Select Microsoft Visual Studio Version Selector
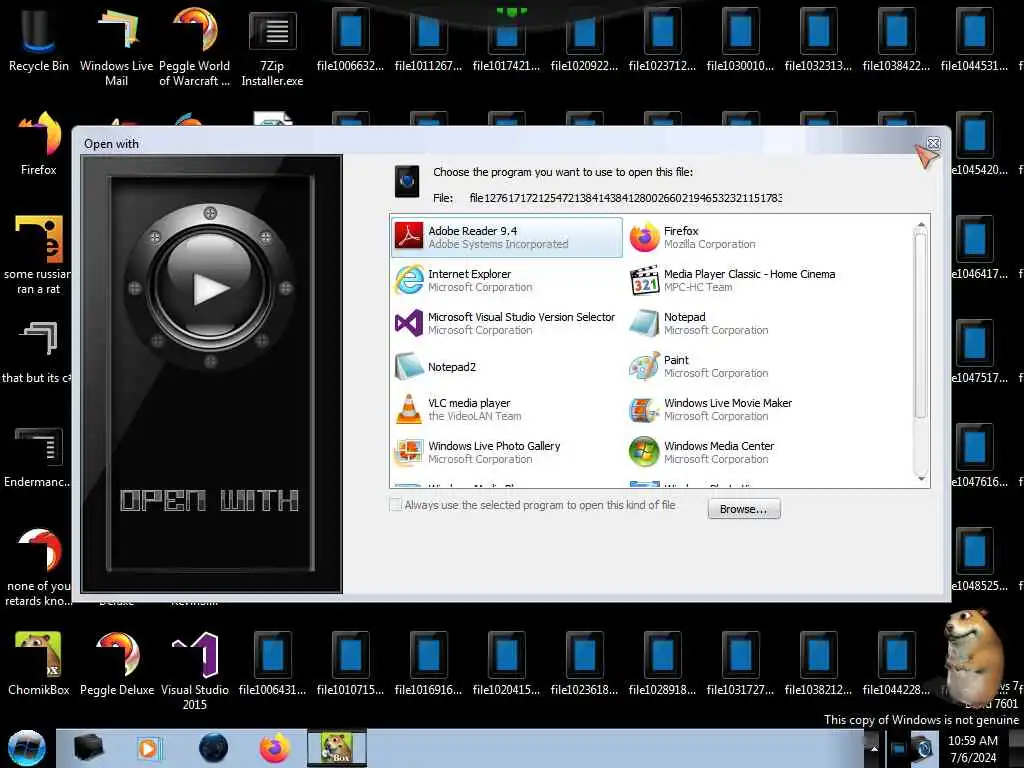The height and width of the screenshot is (768, 1024). pos(507,323)
